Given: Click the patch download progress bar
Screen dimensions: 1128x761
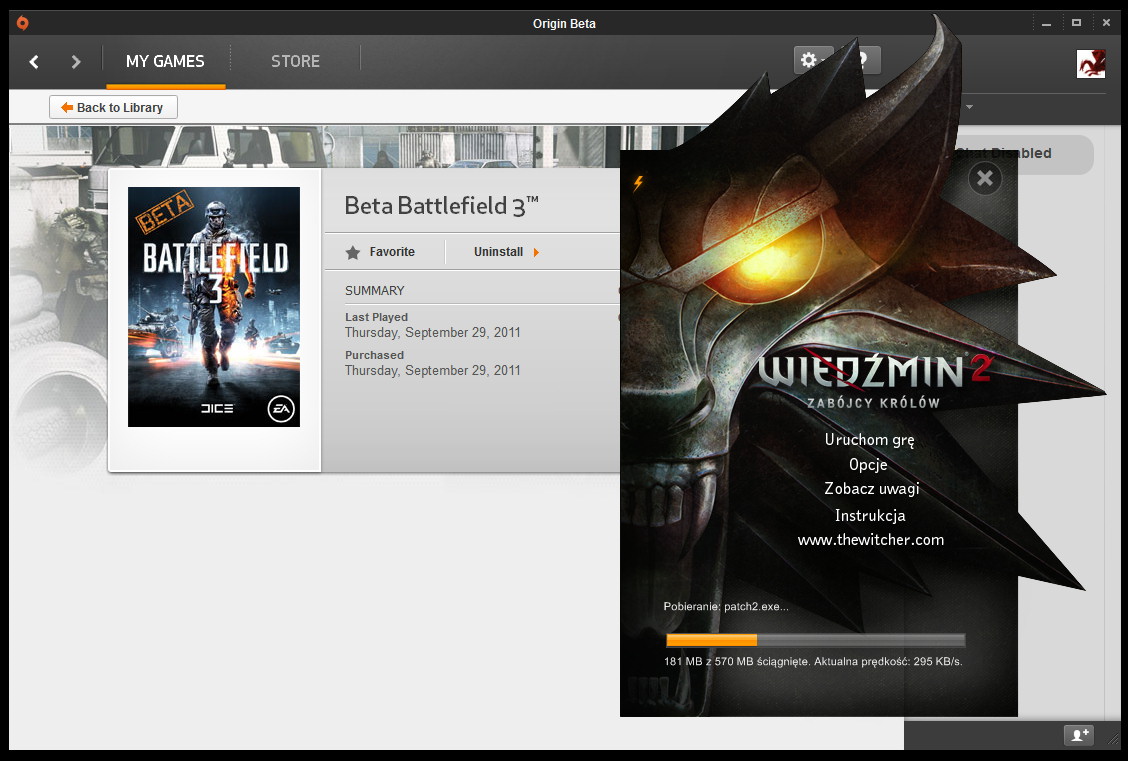Looking at the screenshot, I should (x=815, y=640).
